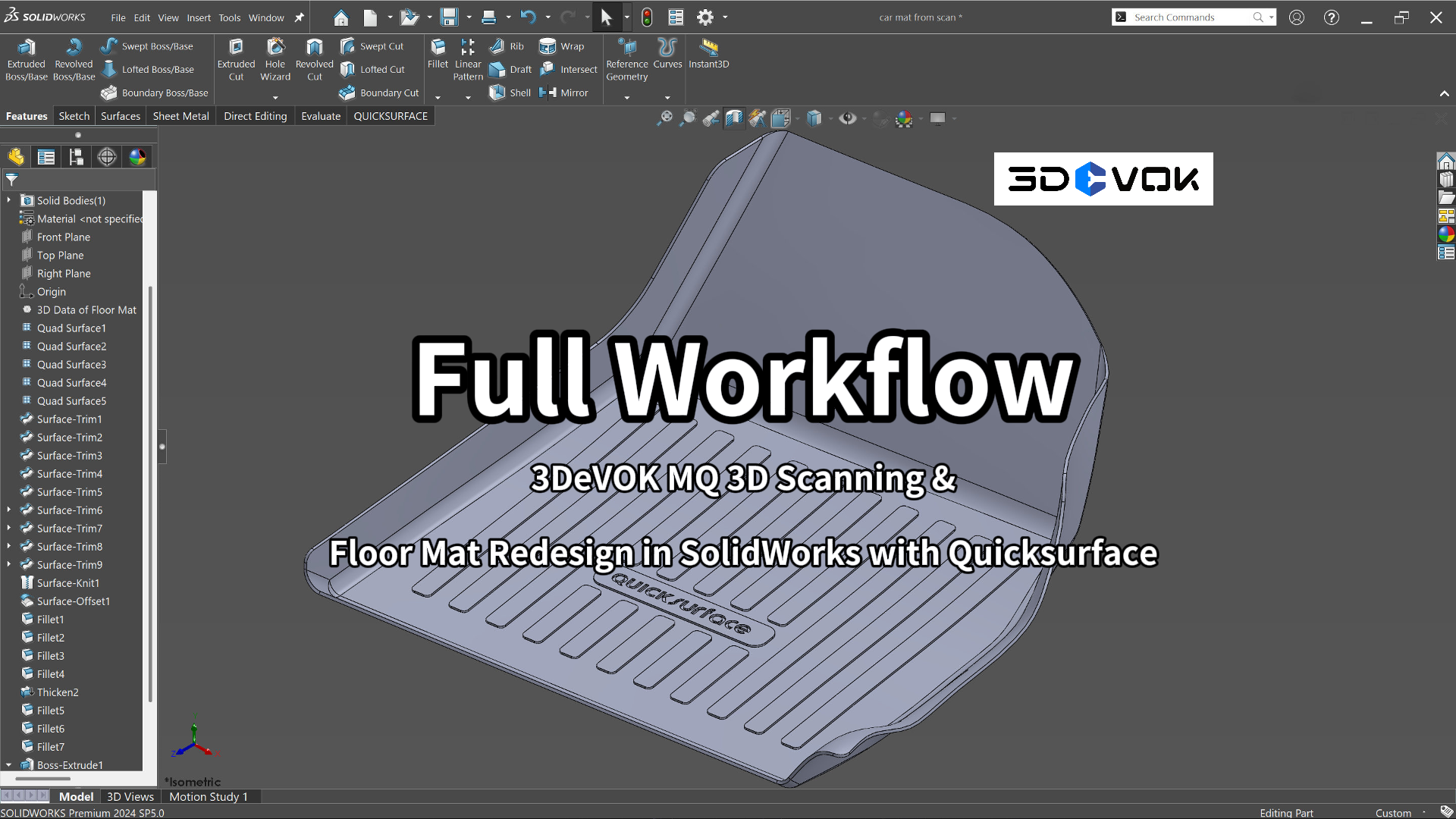Open the Tools menu
The image size is (1456, 819).
(230, 17)
